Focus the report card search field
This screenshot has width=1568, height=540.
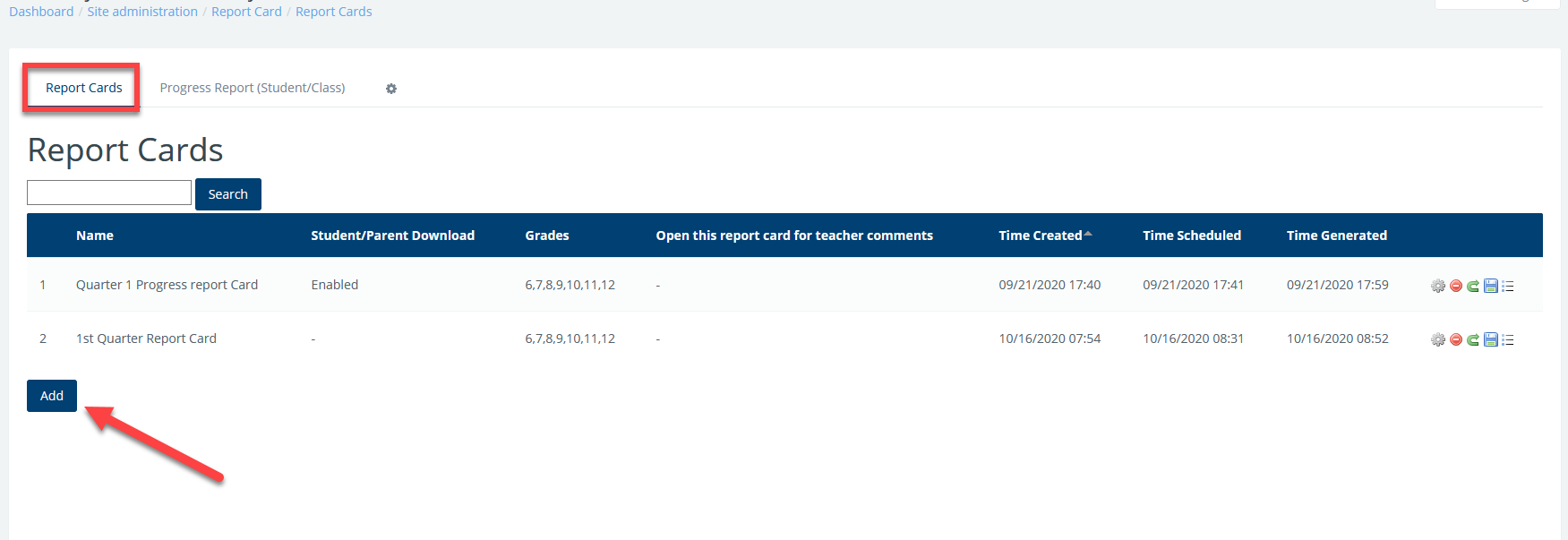point(109,193)
